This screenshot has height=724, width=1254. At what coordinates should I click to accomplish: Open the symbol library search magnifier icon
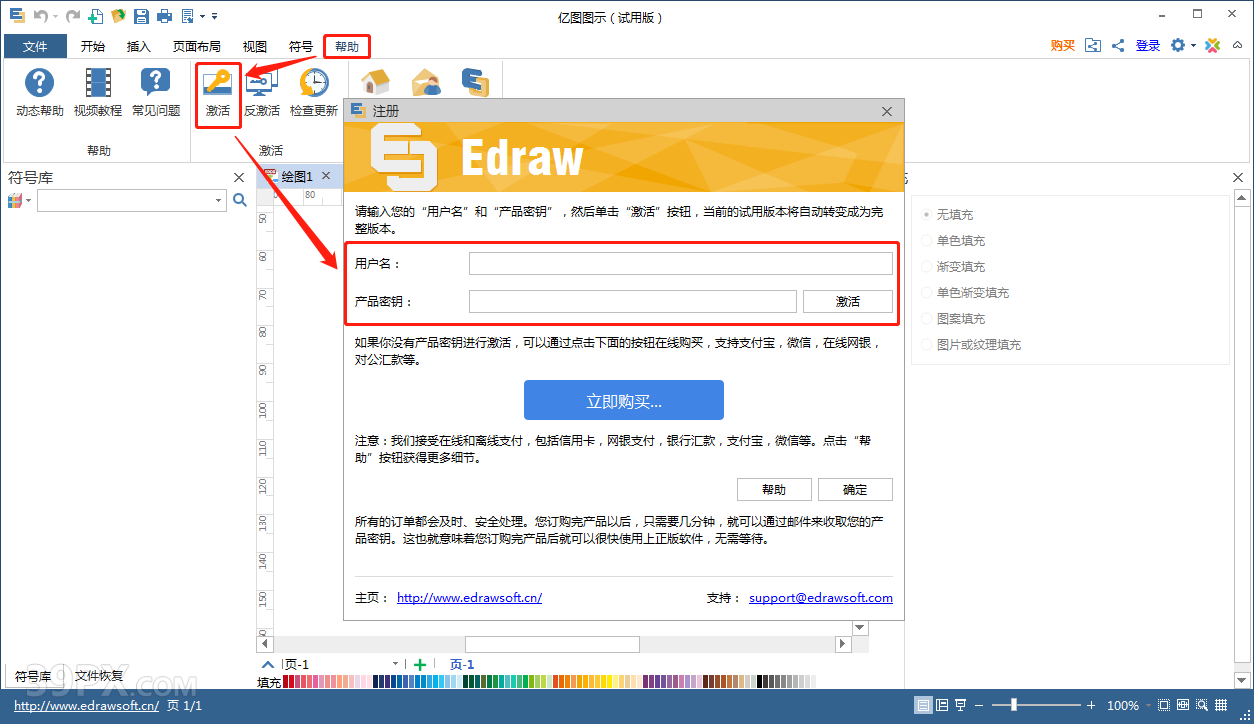pyautogui.click(x=239, y=200)
